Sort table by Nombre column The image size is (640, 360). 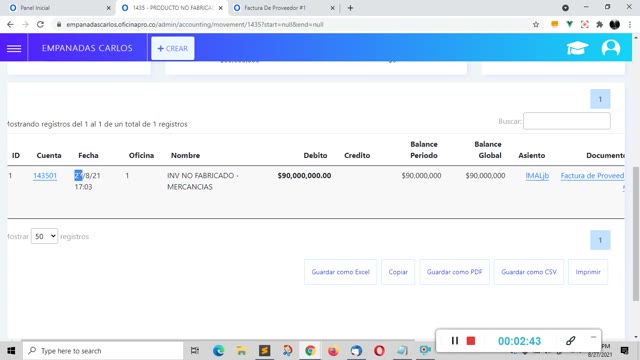pyautogui.click(x=185, y=156)
